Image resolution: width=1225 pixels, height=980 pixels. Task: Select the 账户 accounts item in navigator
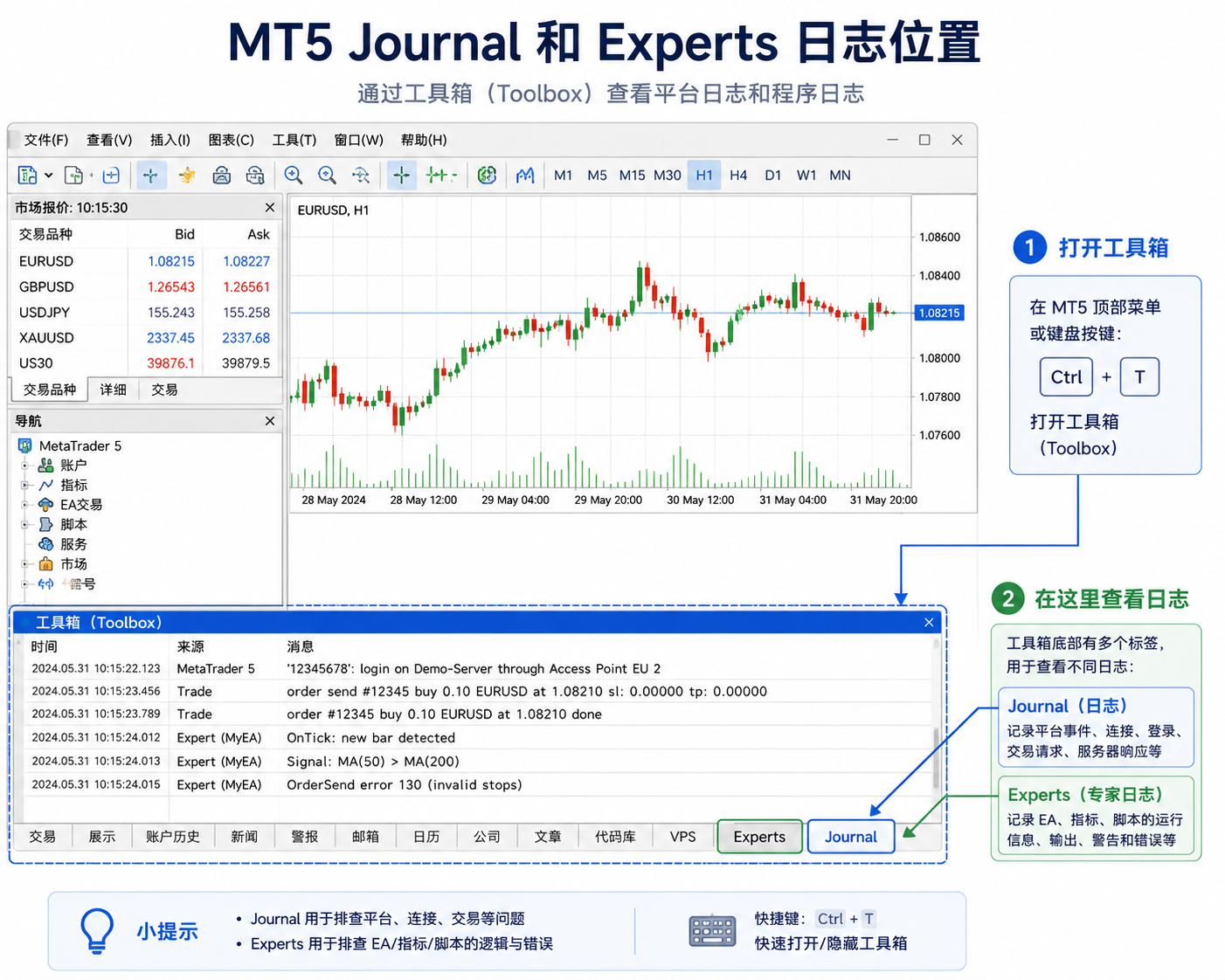pos(63,466)
